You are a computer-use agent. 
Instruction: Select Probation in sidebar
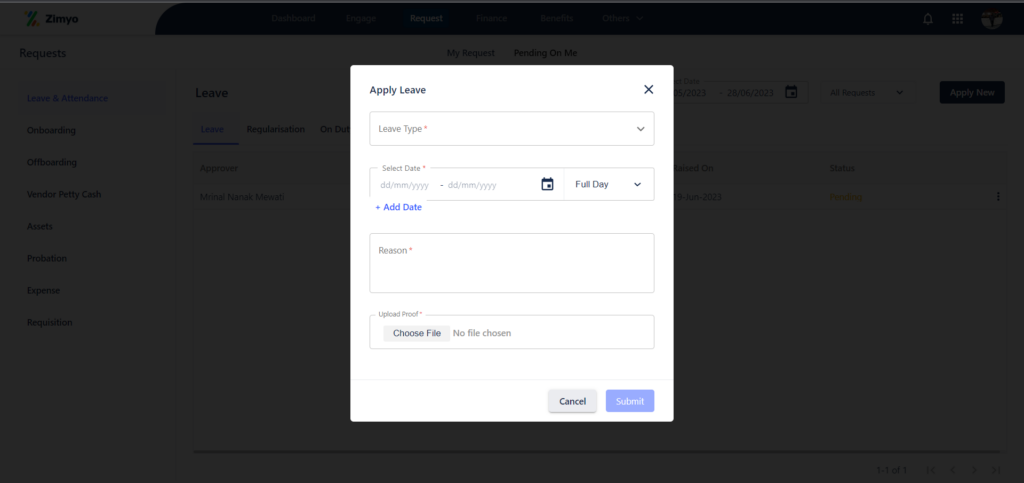coord(46,258)
